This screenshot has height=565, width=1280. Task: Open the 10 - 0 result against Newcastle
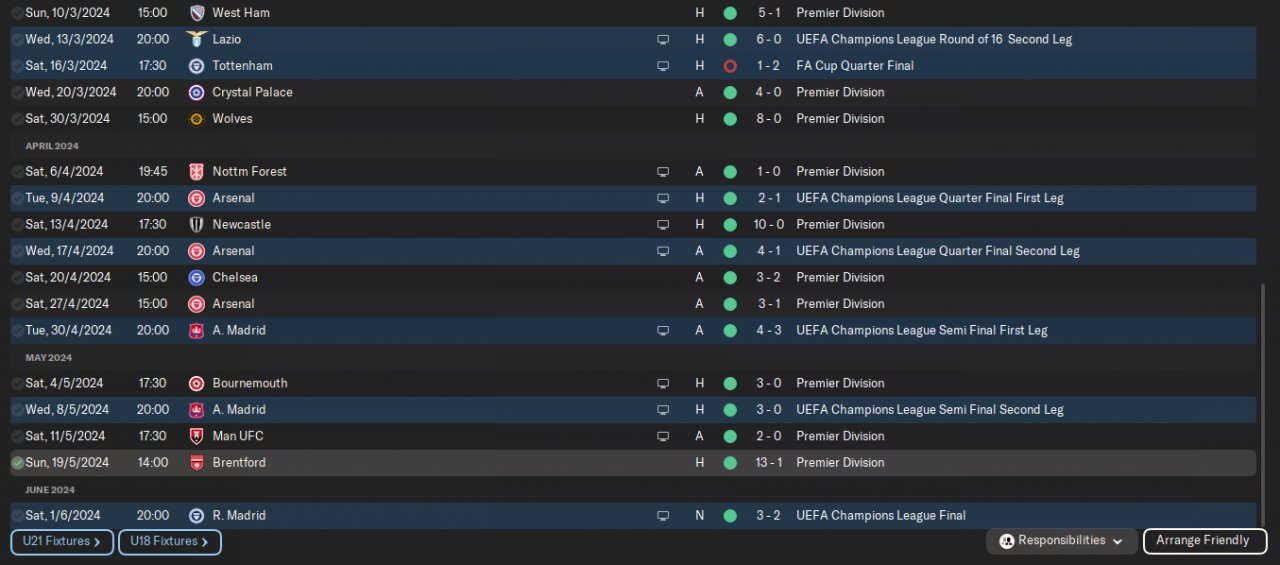point(769,225)
